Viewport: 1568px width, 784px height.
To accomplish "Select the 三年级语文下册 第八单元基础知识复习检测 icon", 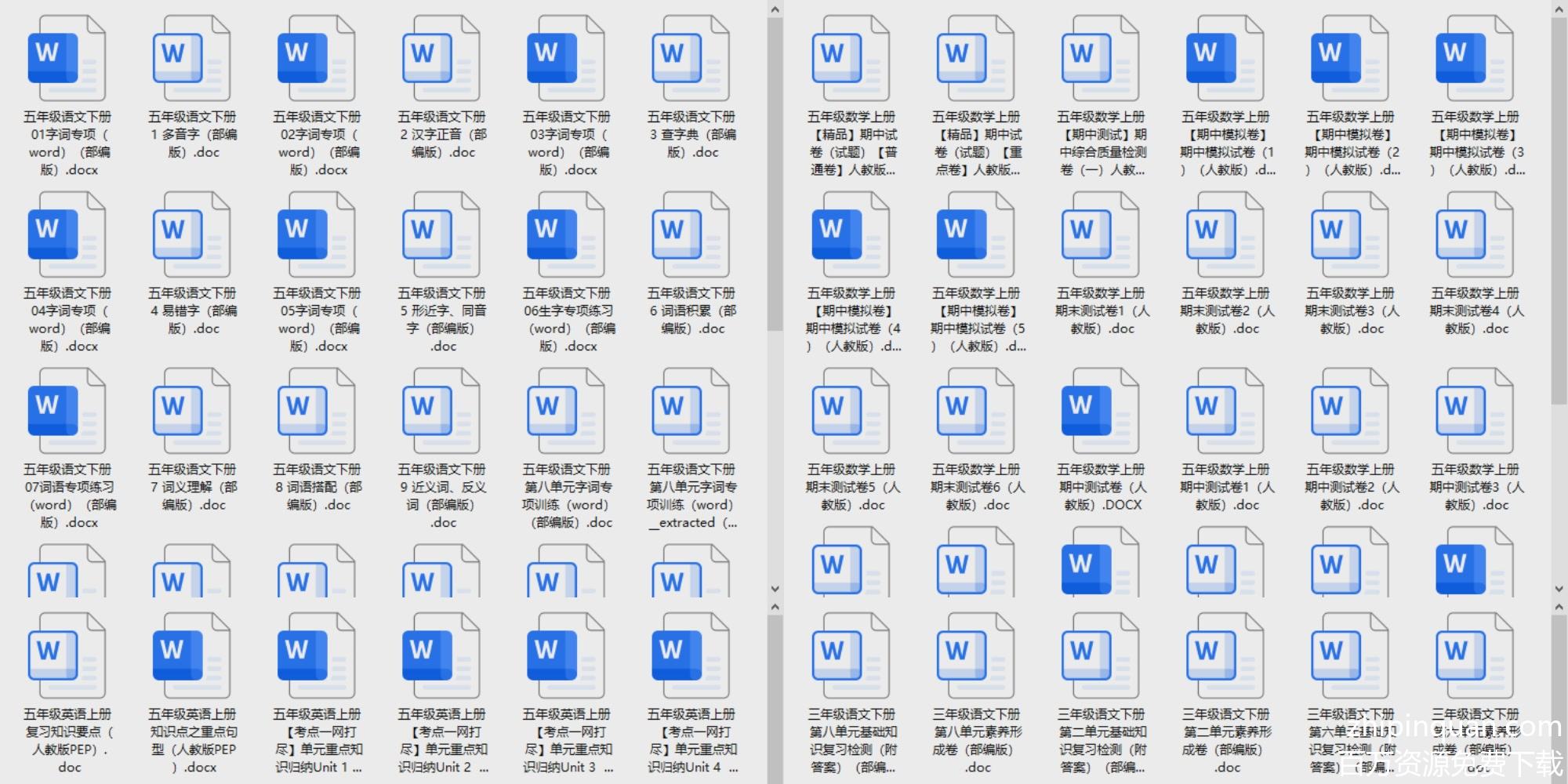I will [851, 656].
